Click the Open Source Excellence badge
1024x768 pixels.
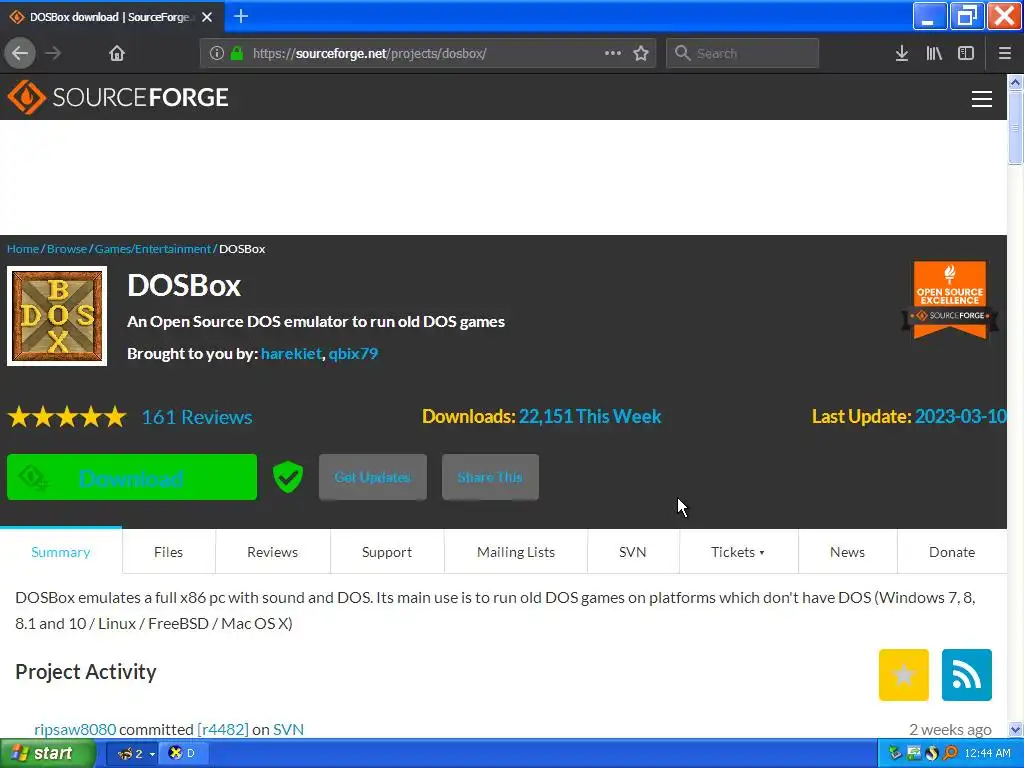[x=950, y=300]
